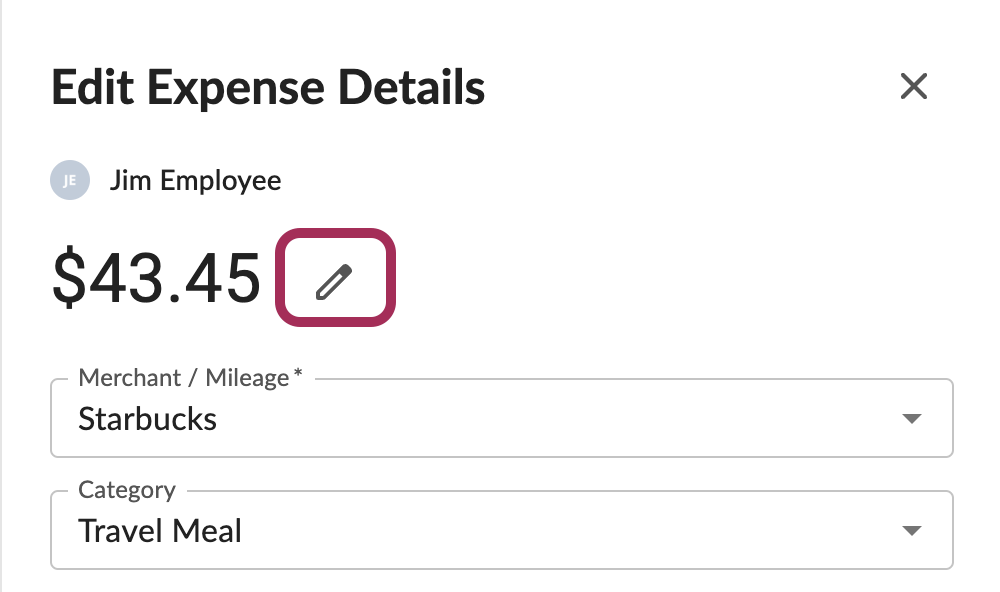Click the Category field chevron arrow
The width and height of the screenshot is (1000, 592).
[x=911, y=530]
